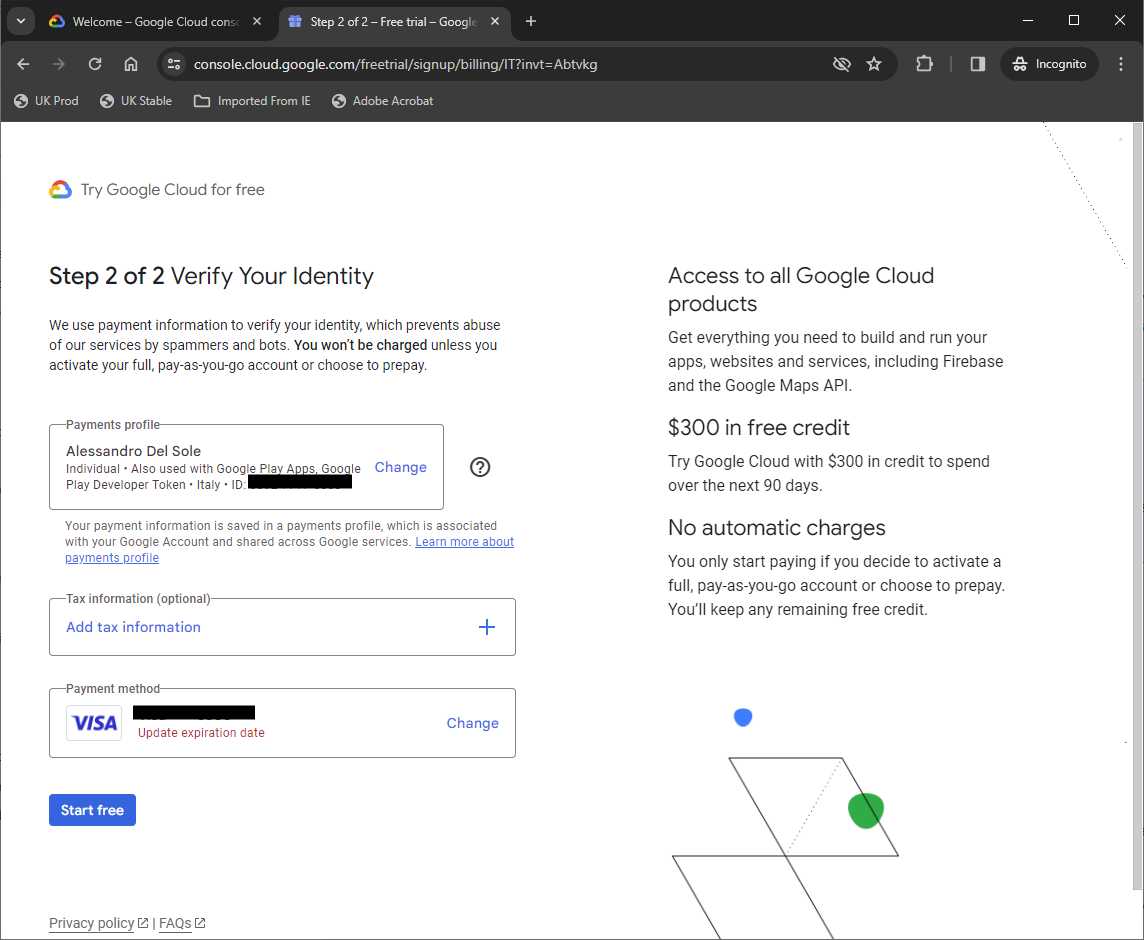Open the browser extensions puzzle icon
This screenshot has width=1144, height=940.
[x=924, y=63]
